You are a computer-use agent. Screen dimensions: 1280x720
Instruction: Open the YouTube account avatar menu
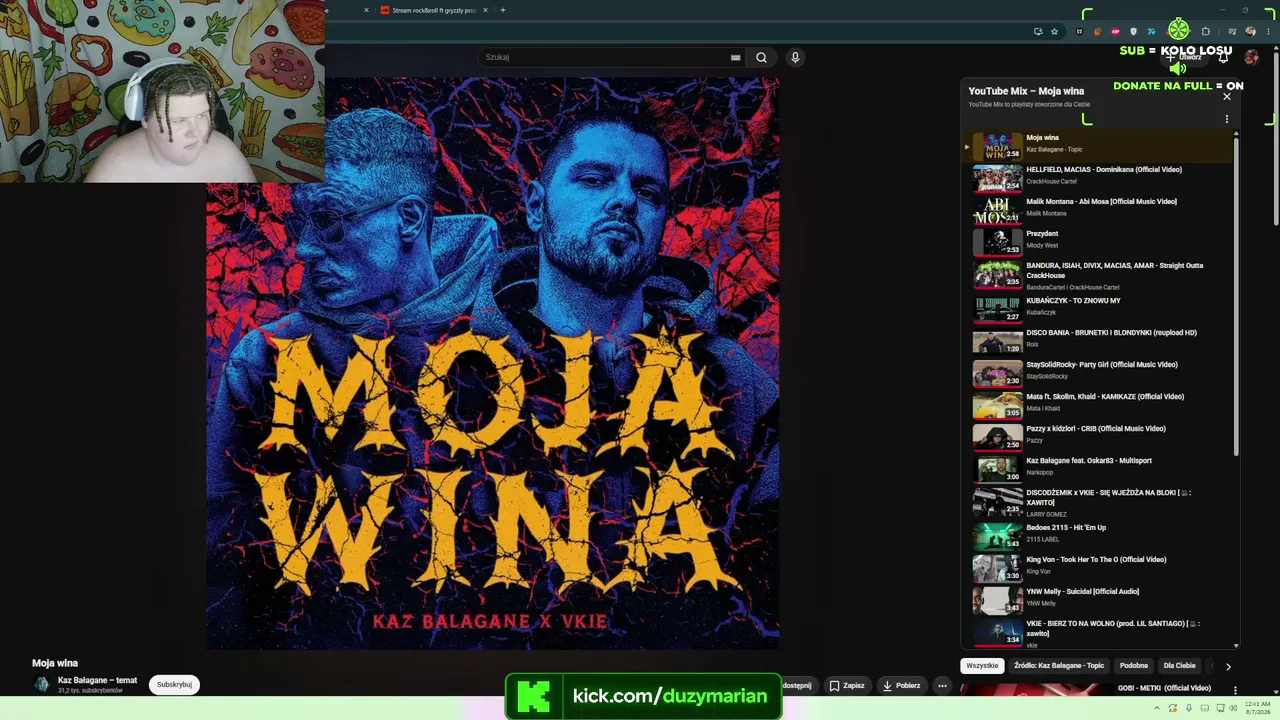(1251, 57)
